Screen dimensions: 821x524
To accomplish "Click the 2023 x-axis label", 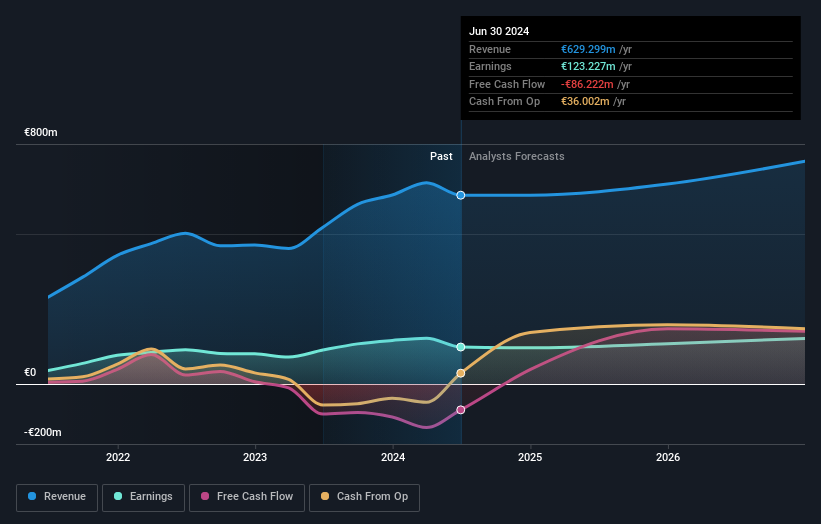I will click(x=255, y=457).
